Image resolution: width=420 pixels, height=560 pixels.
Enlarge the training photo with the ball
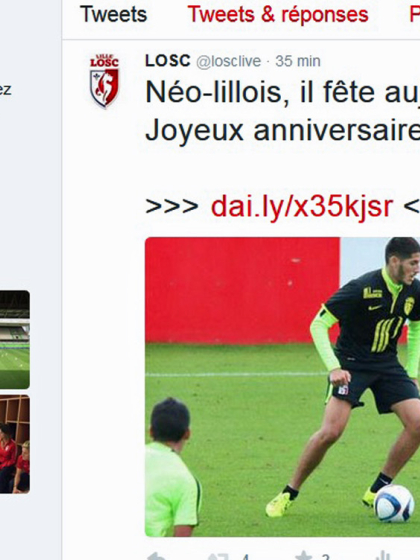click(282, 387)
